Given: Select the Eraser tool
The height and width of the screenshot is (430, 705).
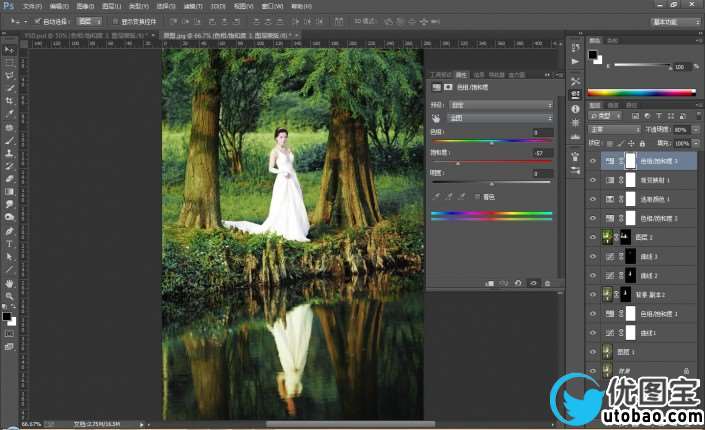Looking at the screenshot, I should (x=9, y=179).
